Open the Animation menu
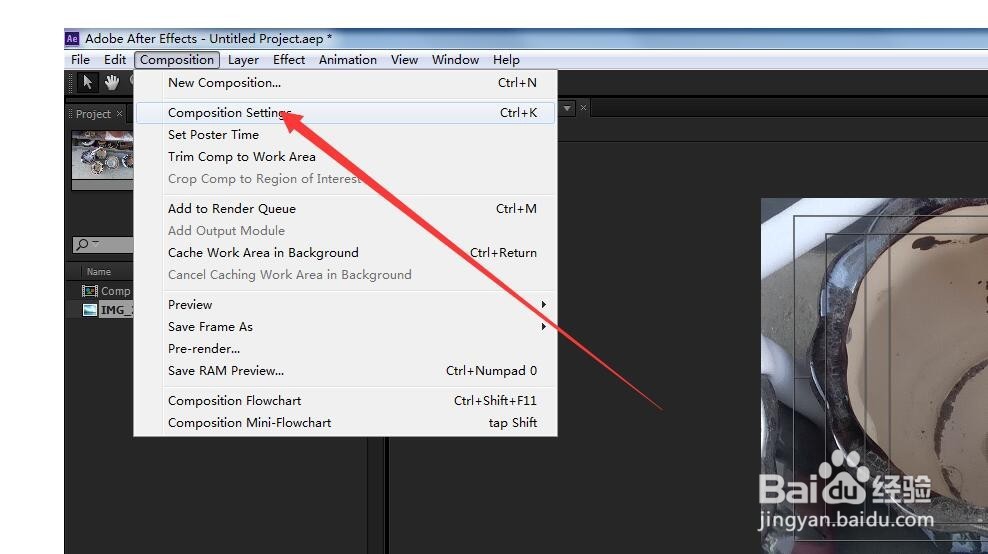988x554 pixels. click(348, 59)
